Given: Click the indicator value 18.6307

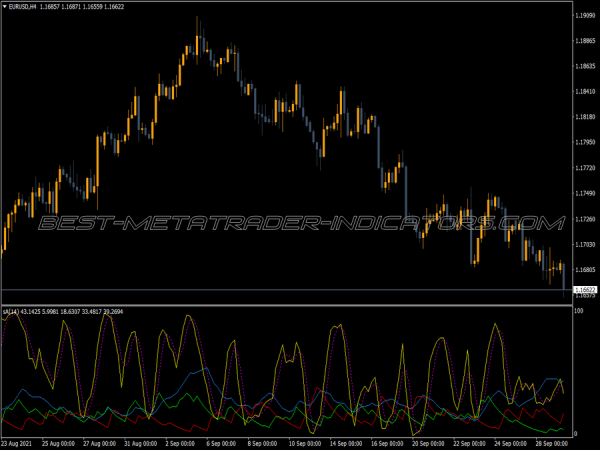Looking at the screenshot, I should [70, 312].
